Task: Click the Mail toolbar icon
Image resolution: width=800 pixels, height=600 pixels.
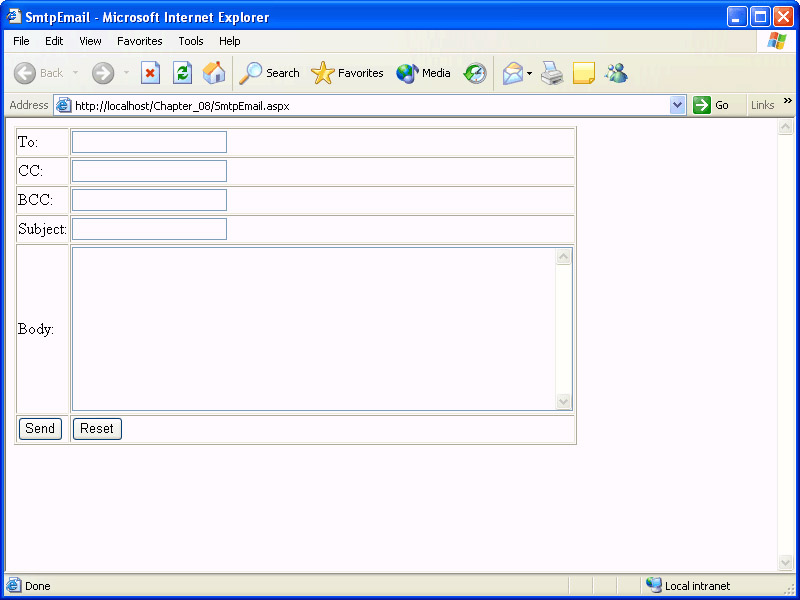Action: click(x=512, y=73)
